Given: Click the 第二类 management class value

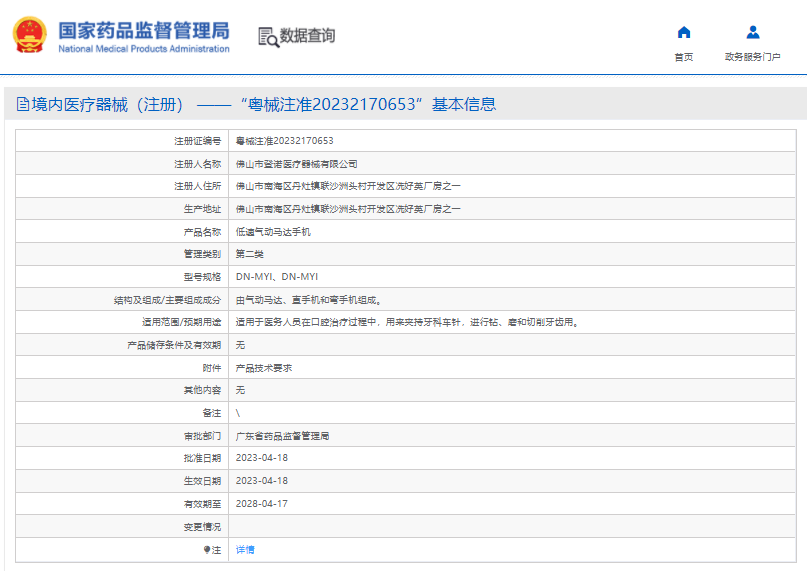Looking at the screenshot, I should 250,254.
